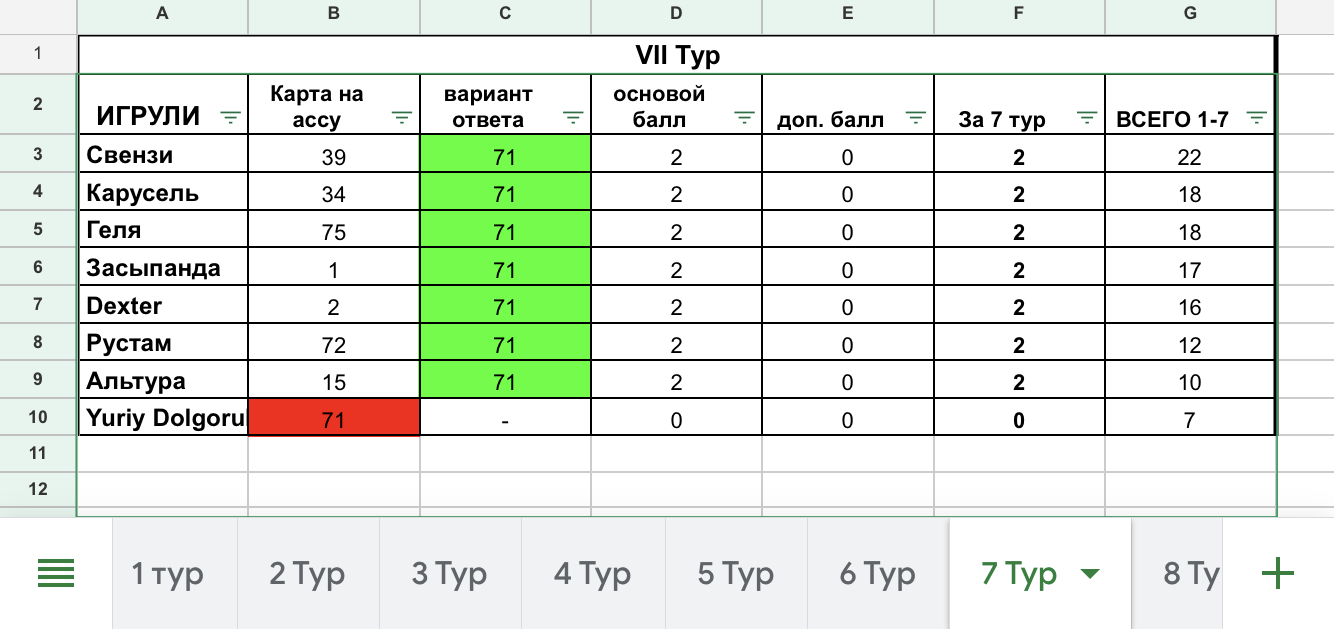
Task: Select the green cell in Свензи row
Action: (504, 156)
